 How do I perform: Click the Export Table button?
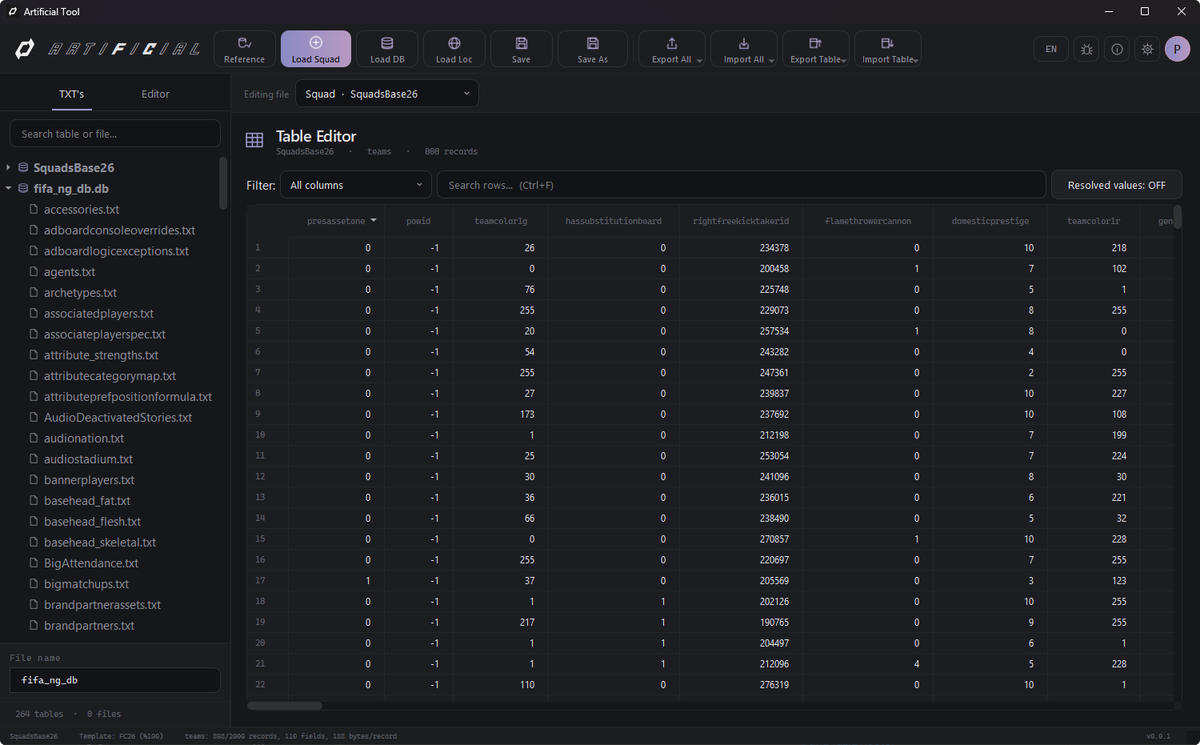point(816,49)
